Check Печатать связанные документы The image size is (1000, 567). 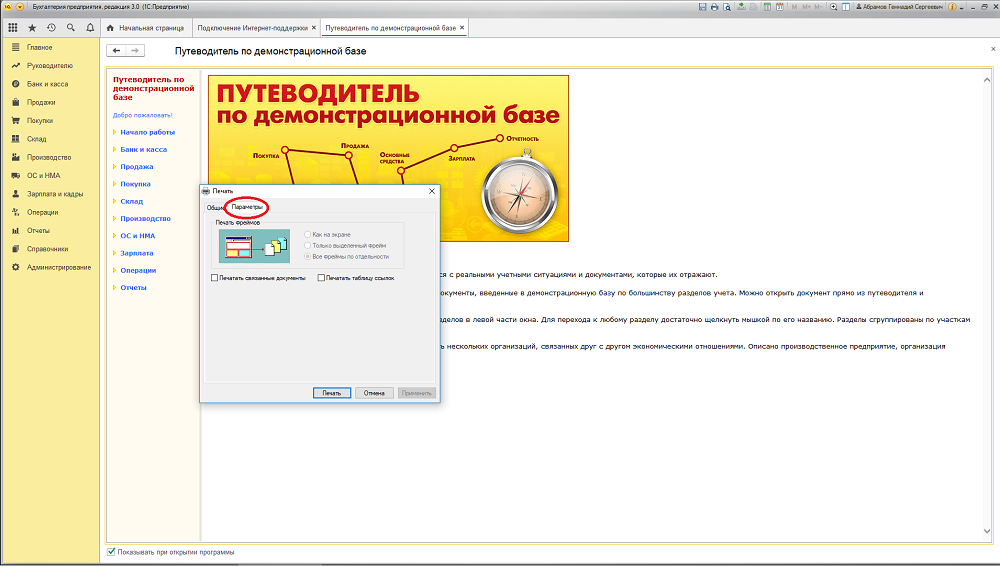(214, 278)
